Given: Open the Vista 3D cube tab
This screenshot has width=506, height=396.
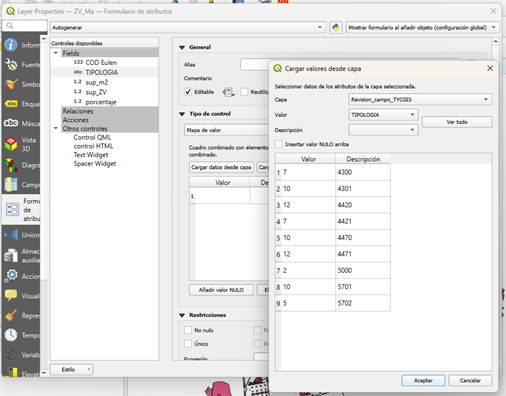Looking at the screenshot, I should pos(11,144).
